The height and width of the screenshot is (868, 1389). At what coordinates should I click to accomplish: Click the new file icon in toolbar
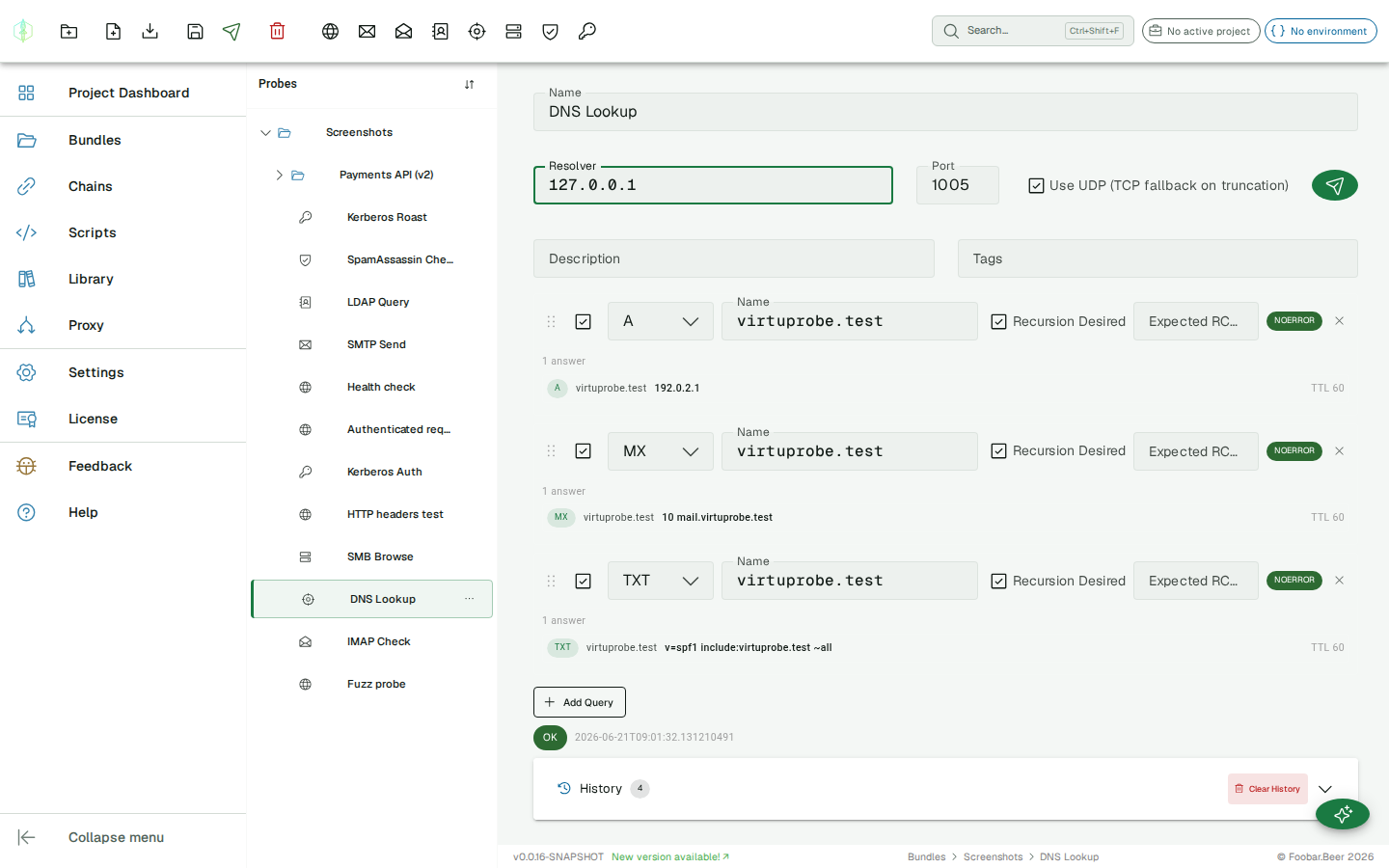coord(113,31)
